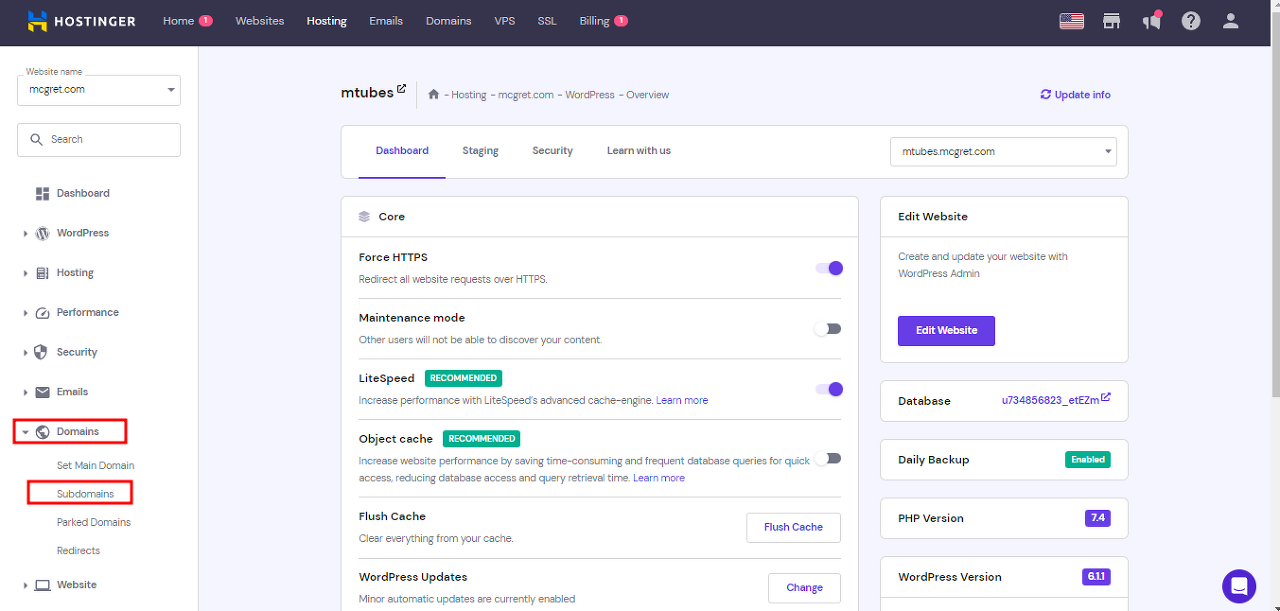Image resolution: width=1280 pixels, height=611 pixels.
Task: Click the Flush Cache button
Action: point(793,527)
